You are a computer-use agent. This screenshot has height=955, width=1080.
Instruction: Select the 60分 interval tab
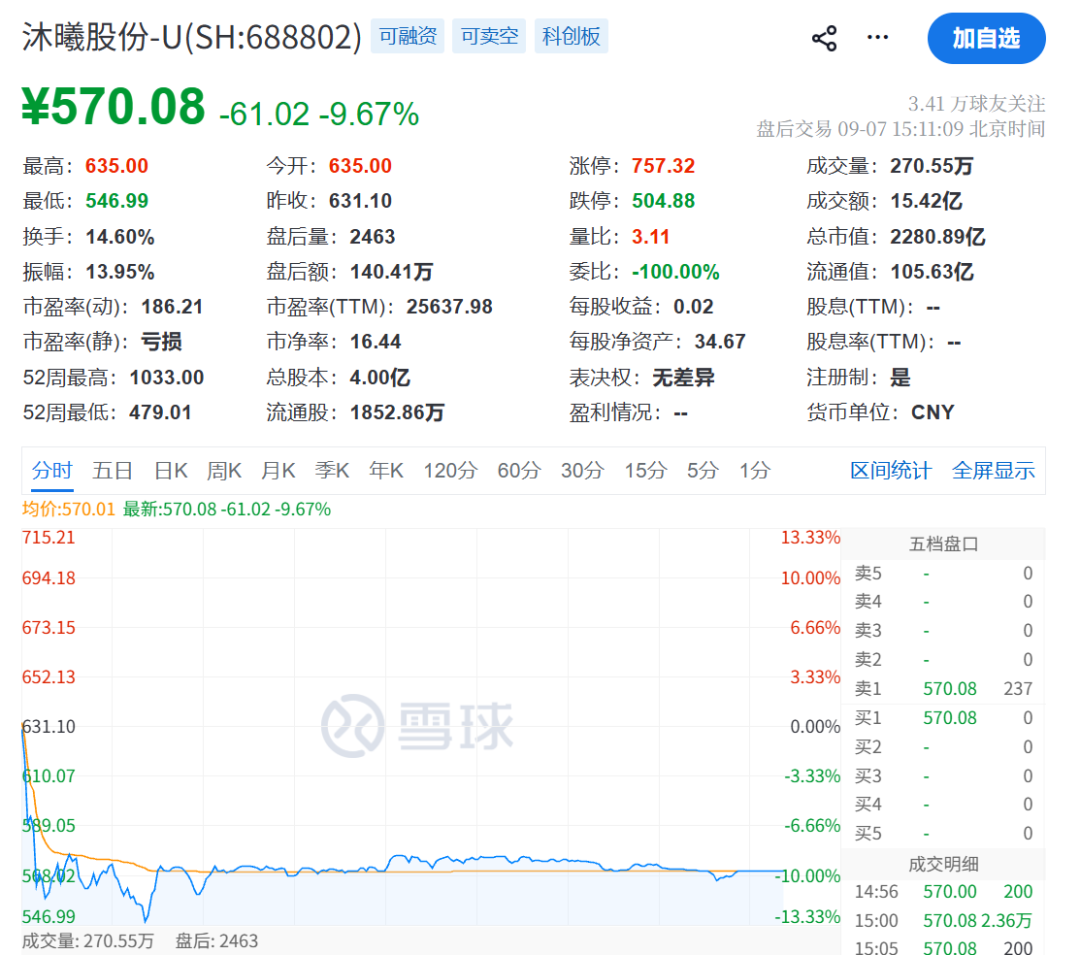(519, 470)
